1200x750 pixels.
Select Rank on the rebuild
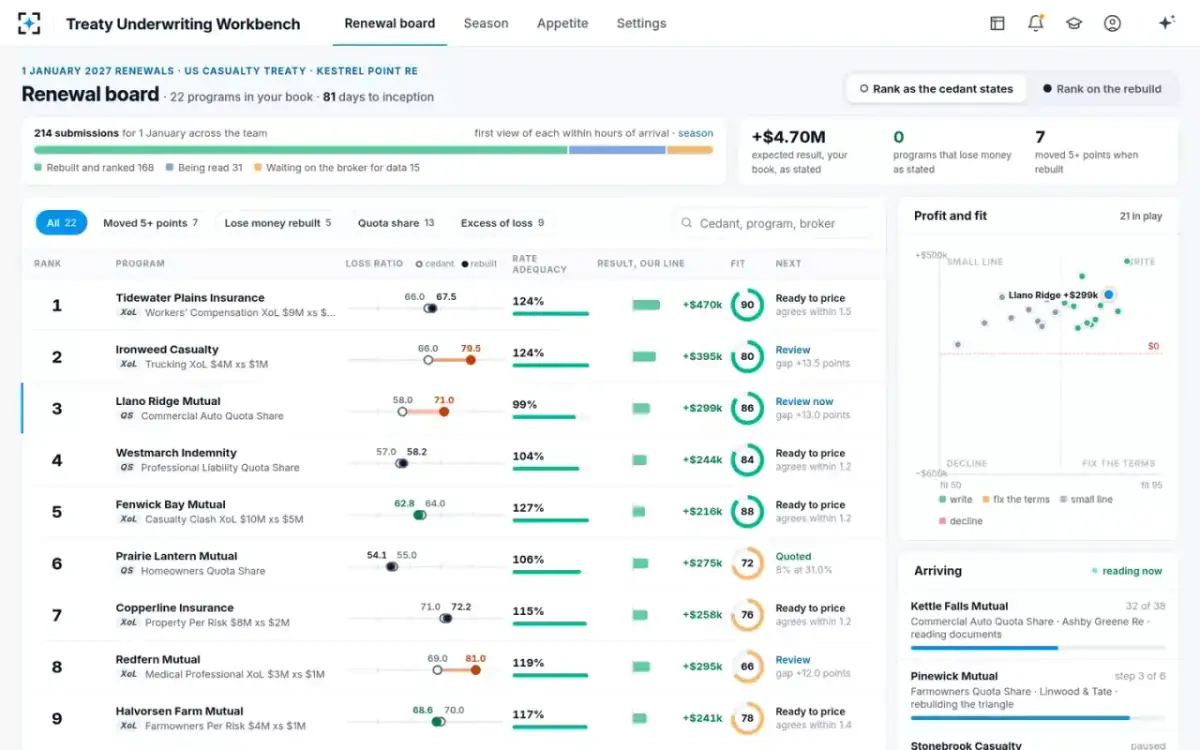click(1101, 89)
